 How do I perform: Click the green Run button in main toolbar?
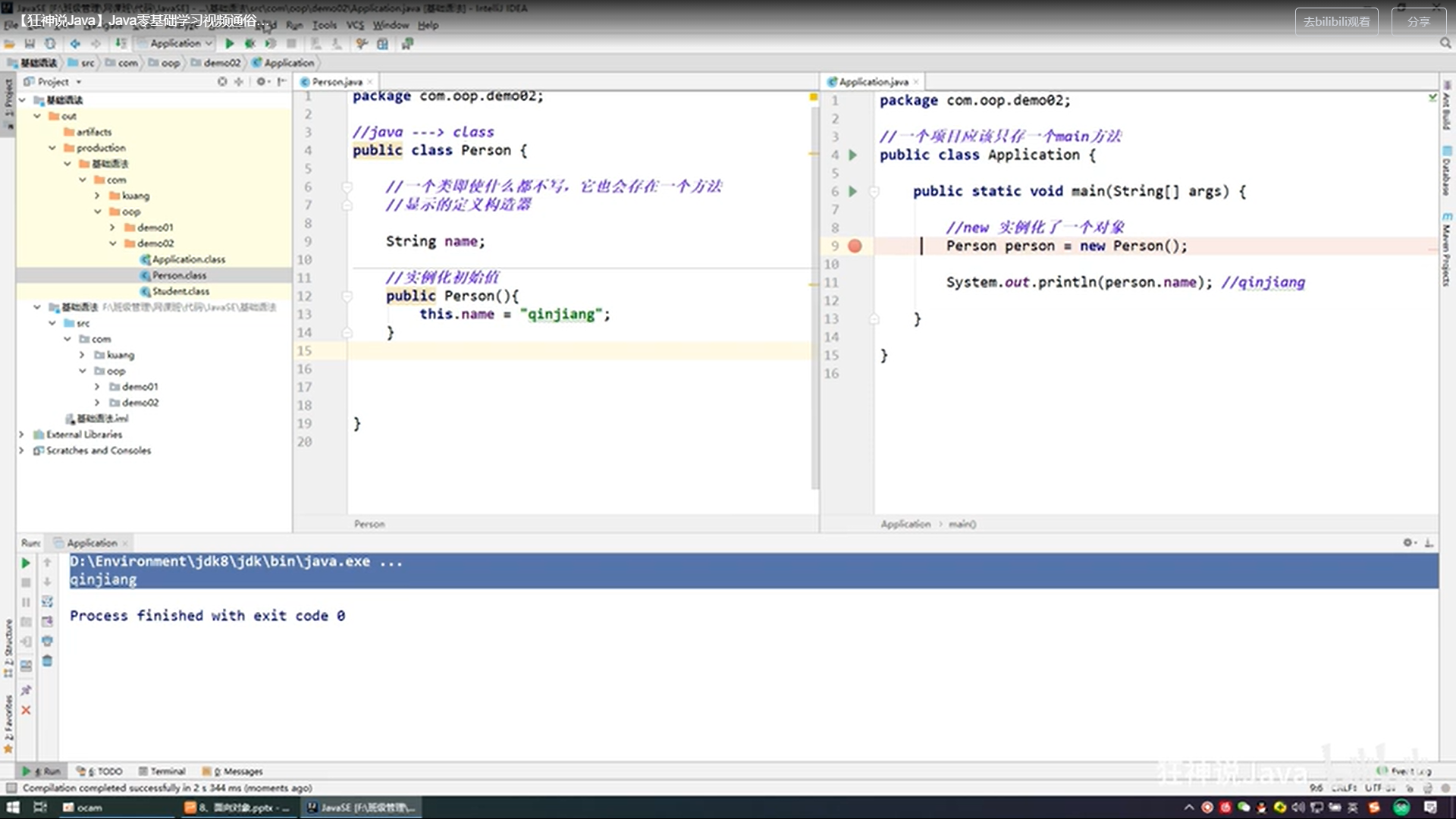(x=230, y=44)
